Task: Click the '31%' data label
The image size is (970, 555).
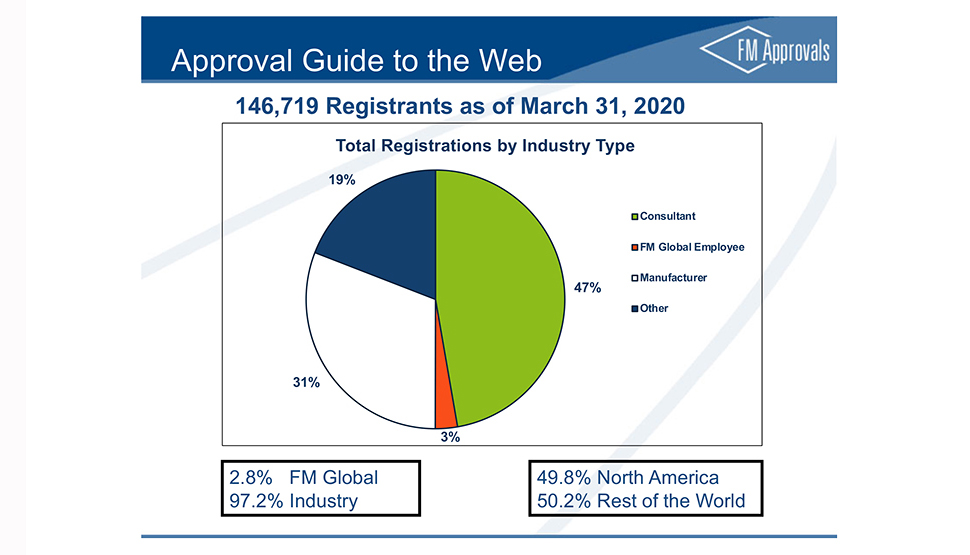Action: [x=306, y=382]
